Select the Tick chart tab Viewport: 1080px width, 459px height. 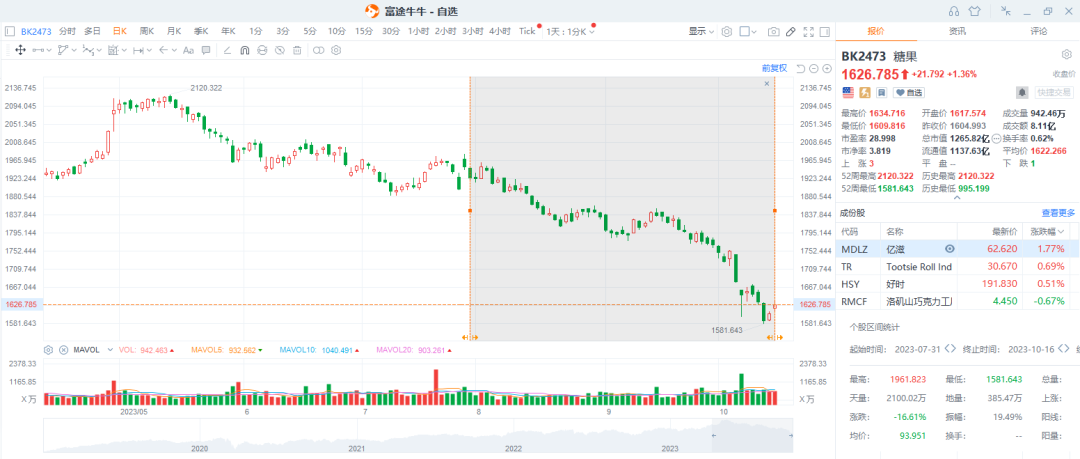coord(527,31)
